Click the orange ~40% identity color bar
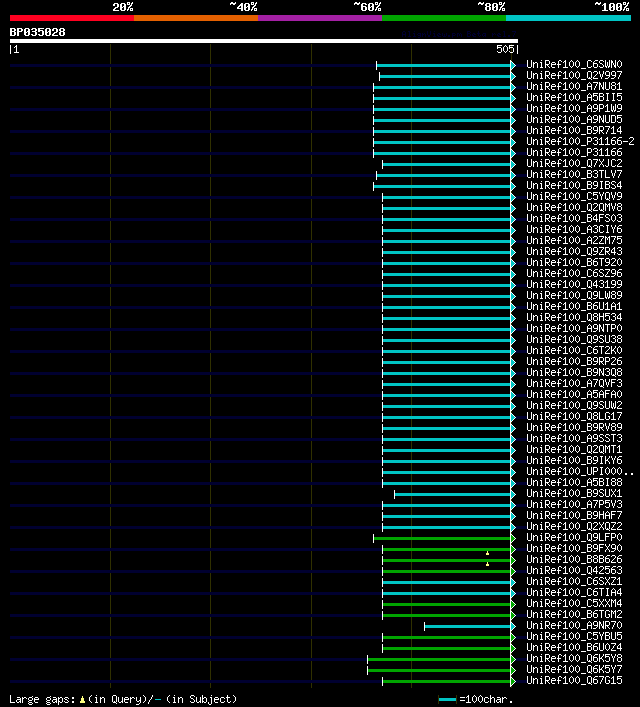Screen dimensions: 640x707 coord(196,18)
